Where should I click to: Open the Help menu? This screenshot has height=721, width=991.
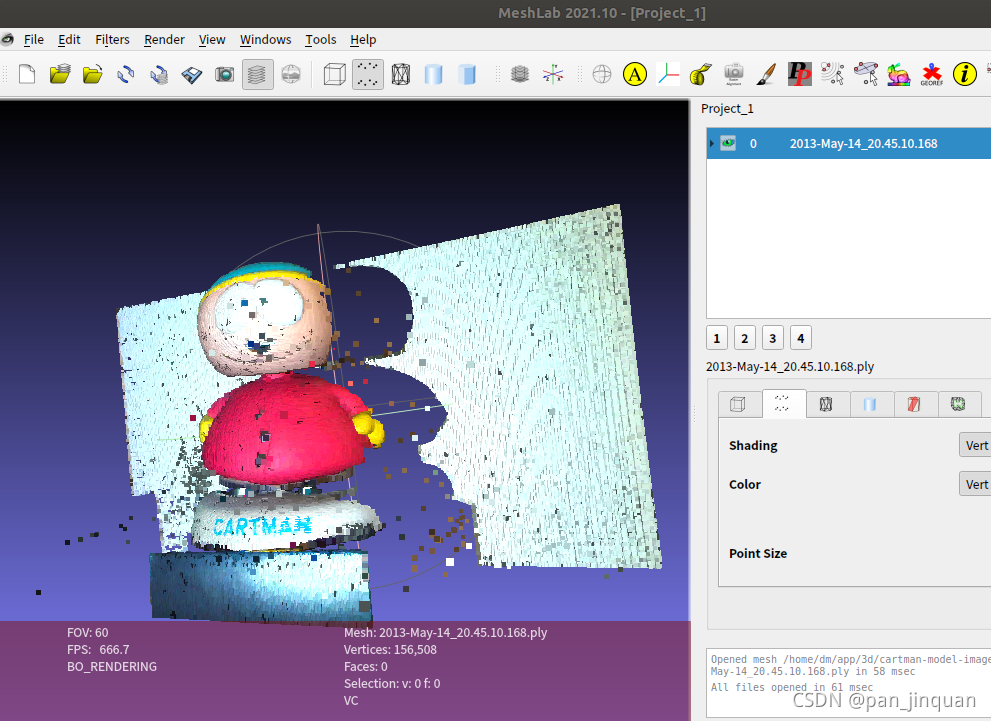363,40
